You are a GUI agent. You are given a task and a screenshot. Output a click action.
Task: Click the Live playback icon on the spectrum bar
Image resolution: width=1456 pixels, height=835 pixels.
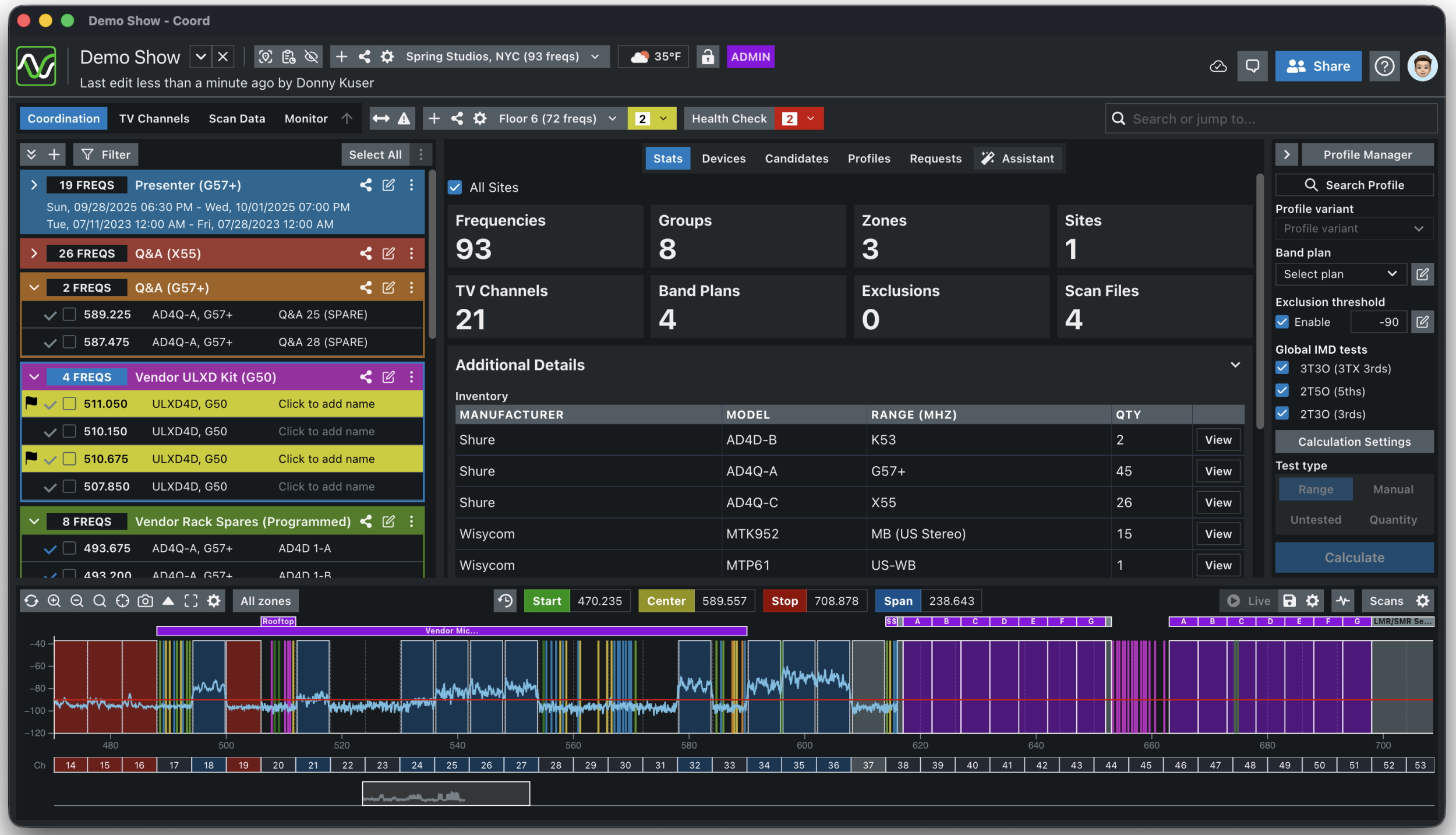tap(1233, 600)
